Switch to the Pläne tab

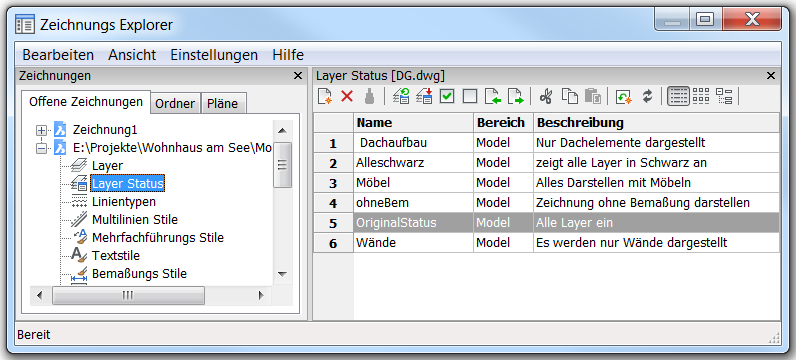(x=223, y=104)
